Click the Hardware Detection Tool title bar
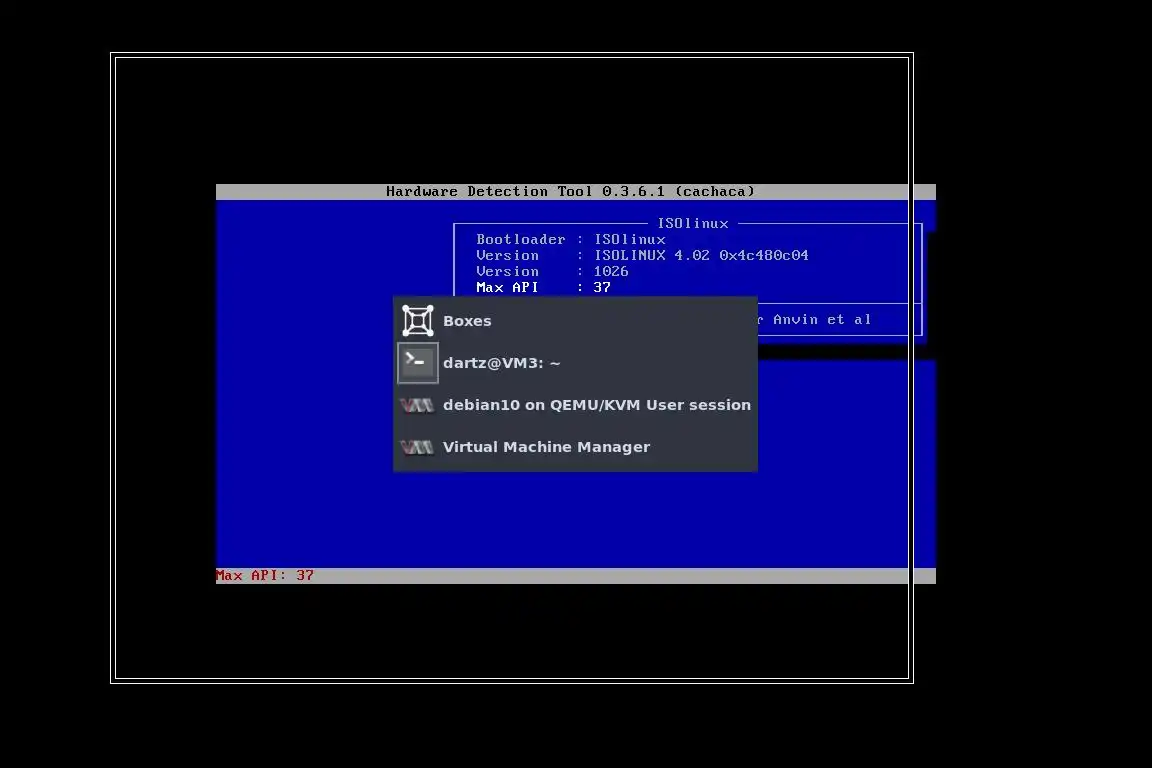The image size is (1152, 768). [575, 192]
